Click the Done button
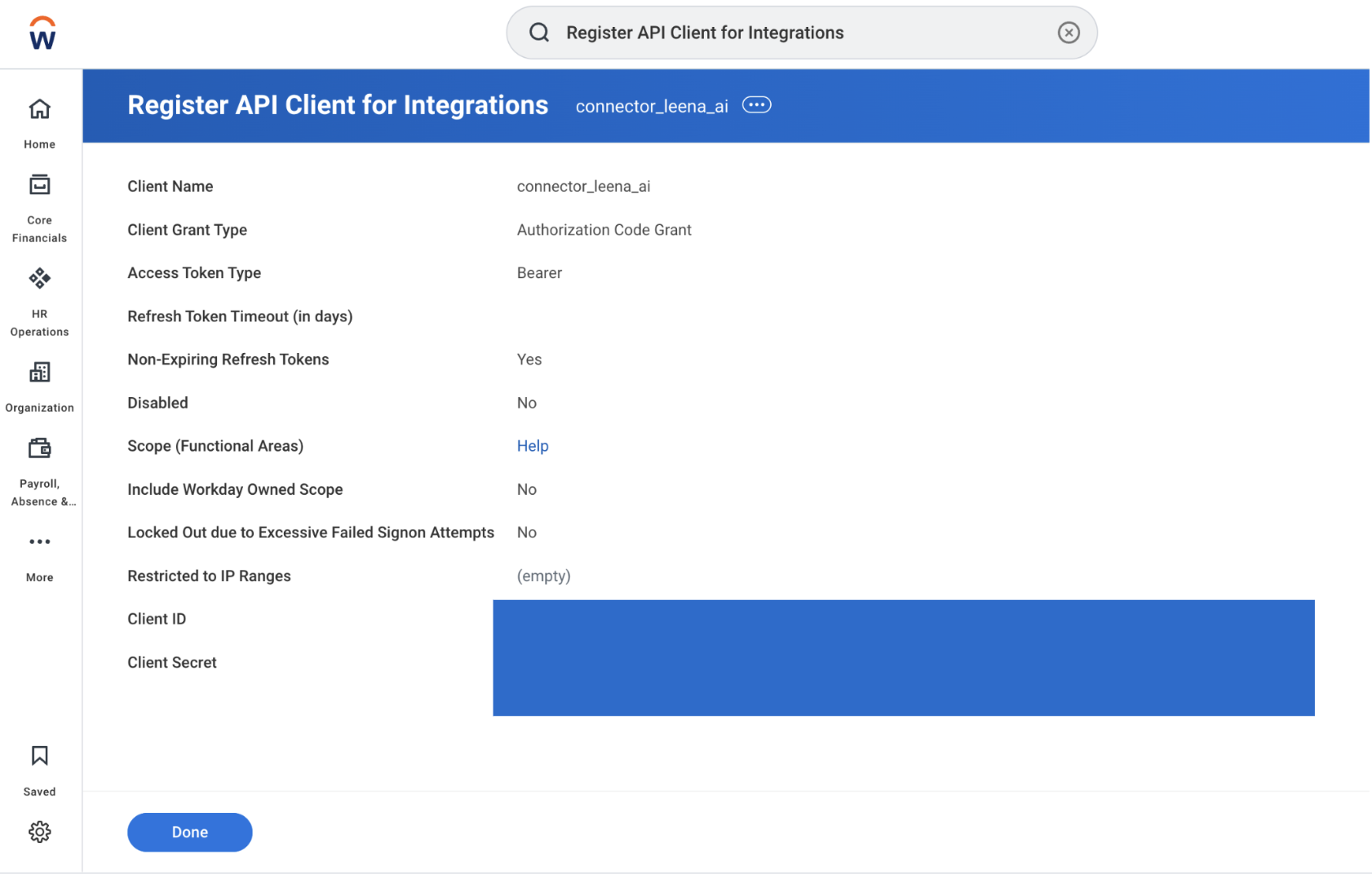1372x874 pixels. point(190,832)
